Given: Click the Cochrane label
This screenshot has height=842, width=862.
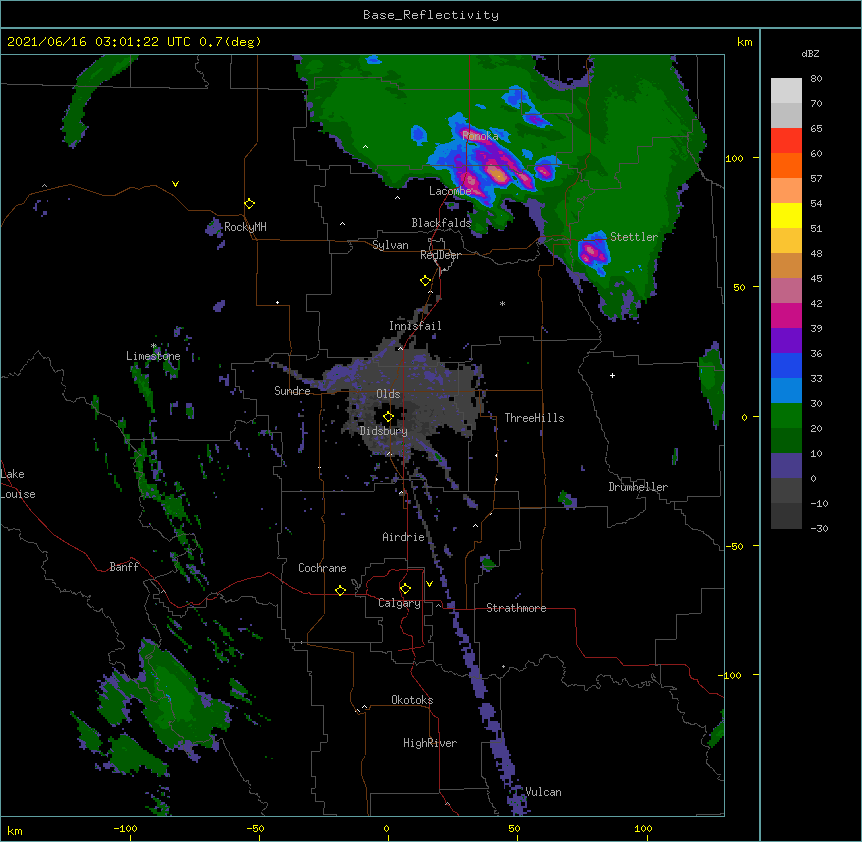Looking at the screenshot, I should pos(322,568).
